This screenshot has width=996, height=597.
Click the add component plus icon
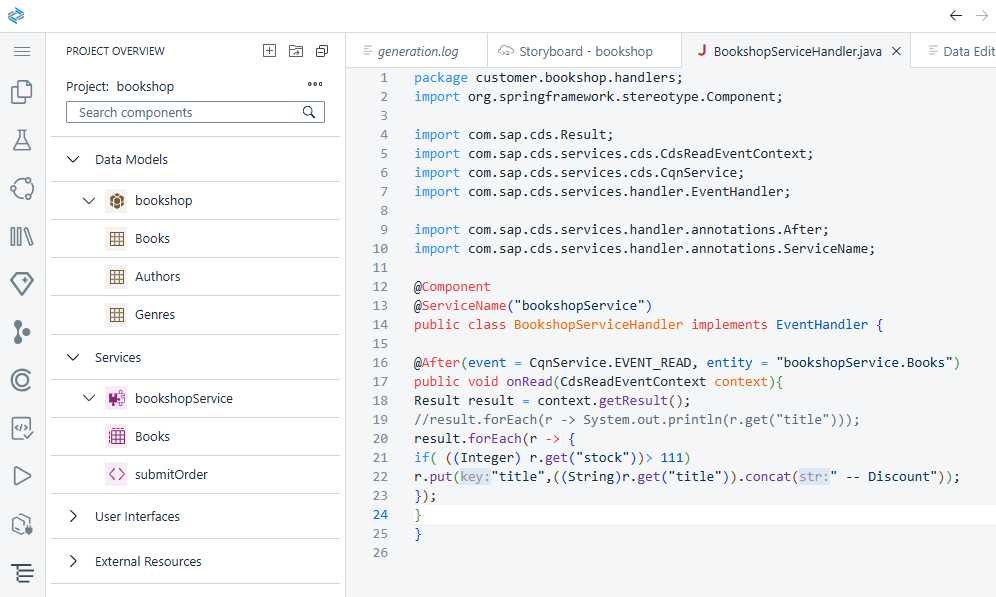269,51
